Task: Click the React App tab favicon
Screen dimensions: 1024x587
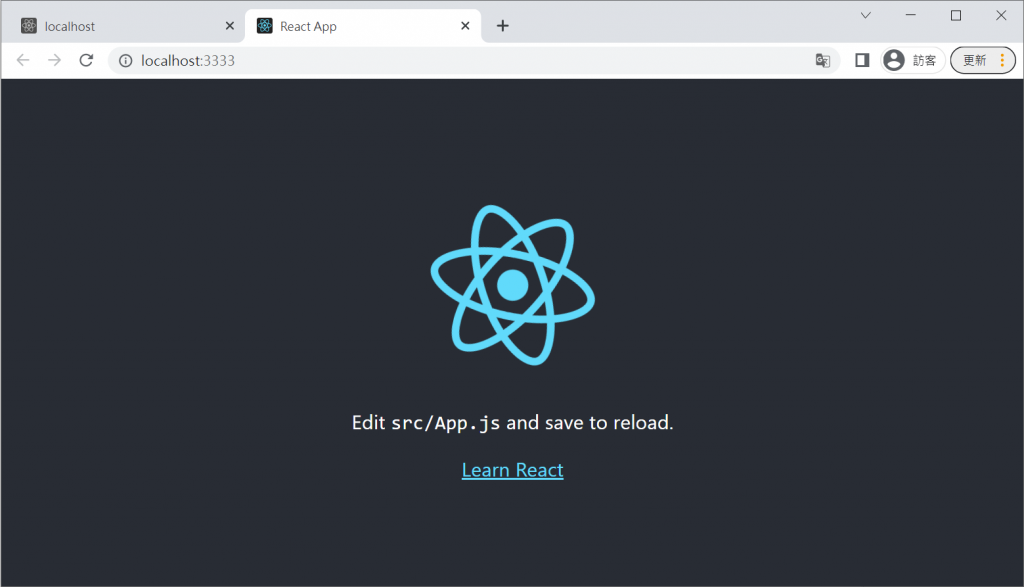Action: point(264,25)
